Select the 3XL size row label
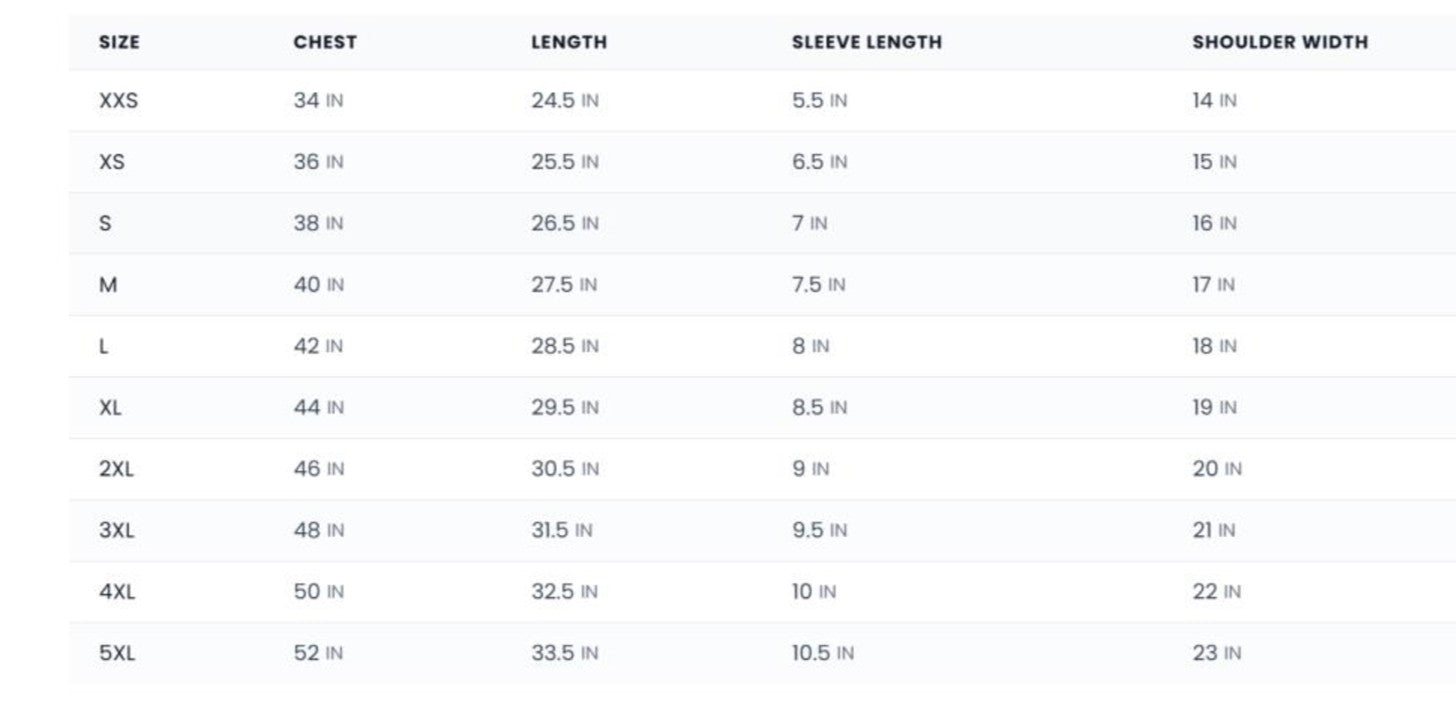 116,531
